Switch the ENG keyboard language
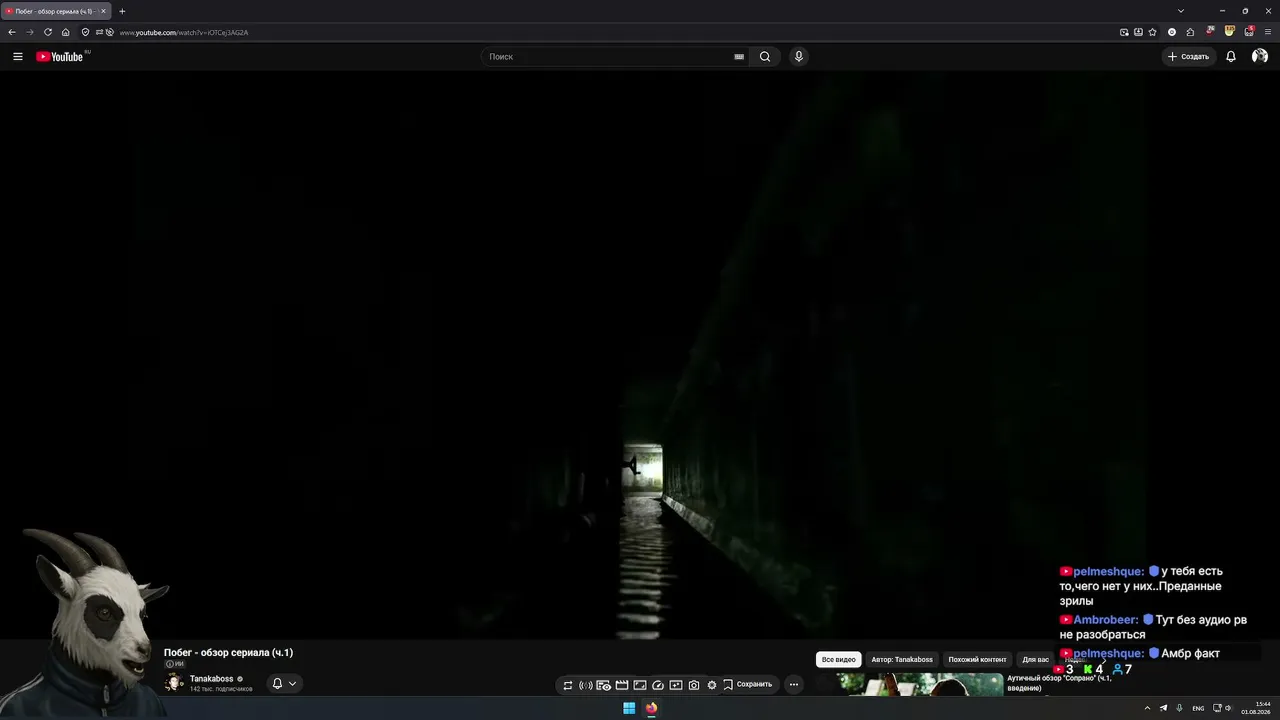 click(1198, 708)
